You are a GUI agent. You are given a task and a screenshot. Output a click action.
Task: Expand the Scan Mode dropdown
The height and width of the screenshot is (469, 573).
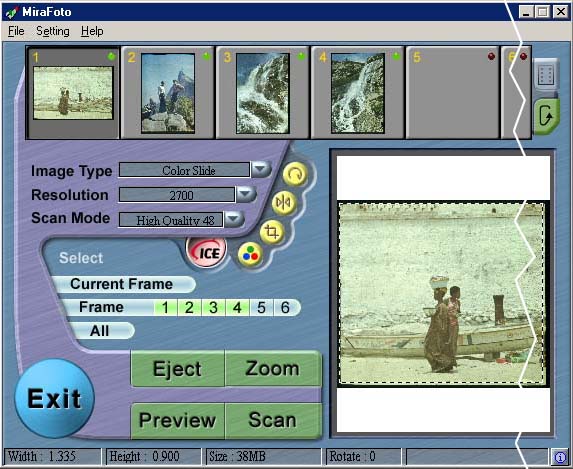pos(234,219)
